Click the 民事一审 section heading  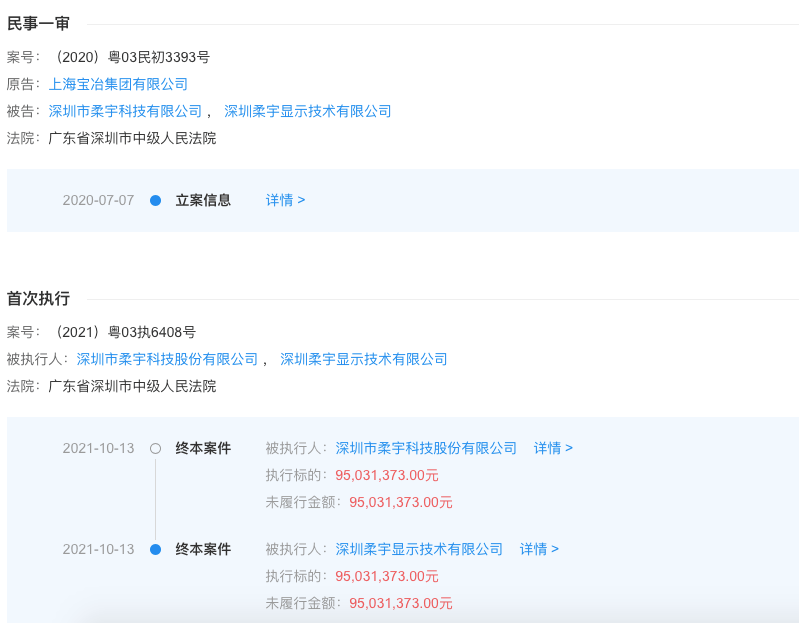click(38, 23)
